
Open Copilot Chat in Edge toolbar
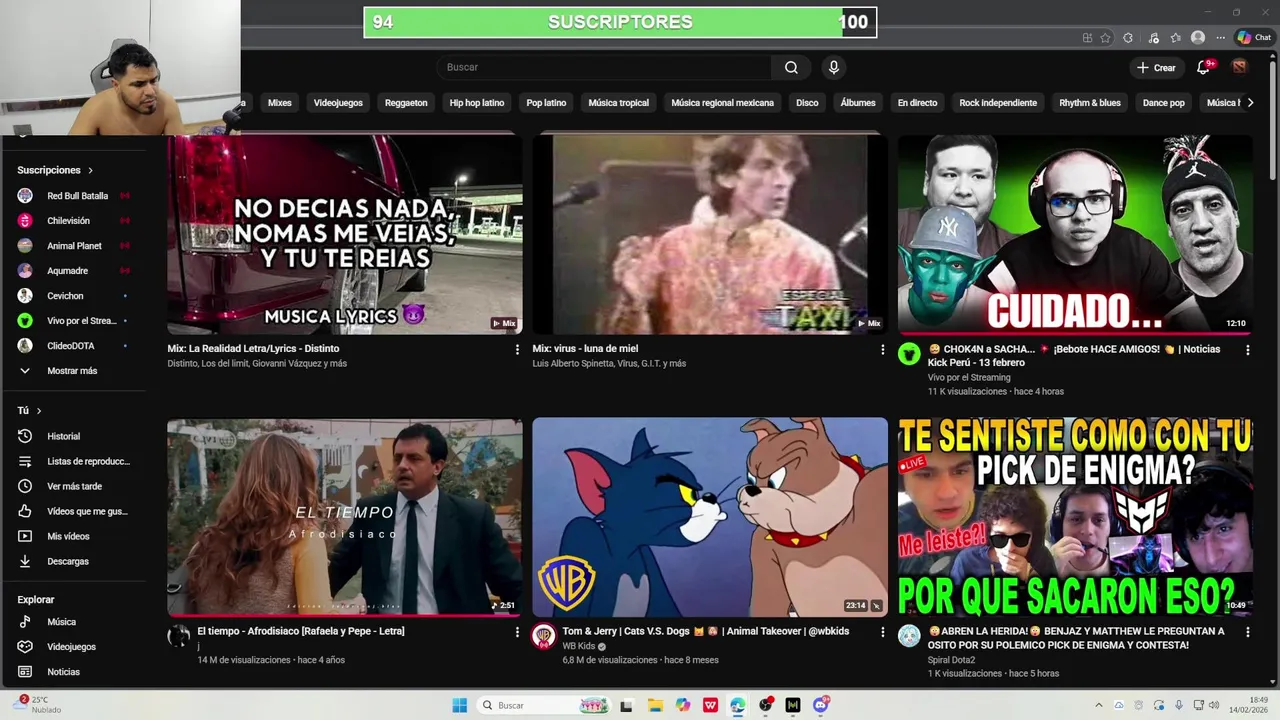pos(1254,38)
